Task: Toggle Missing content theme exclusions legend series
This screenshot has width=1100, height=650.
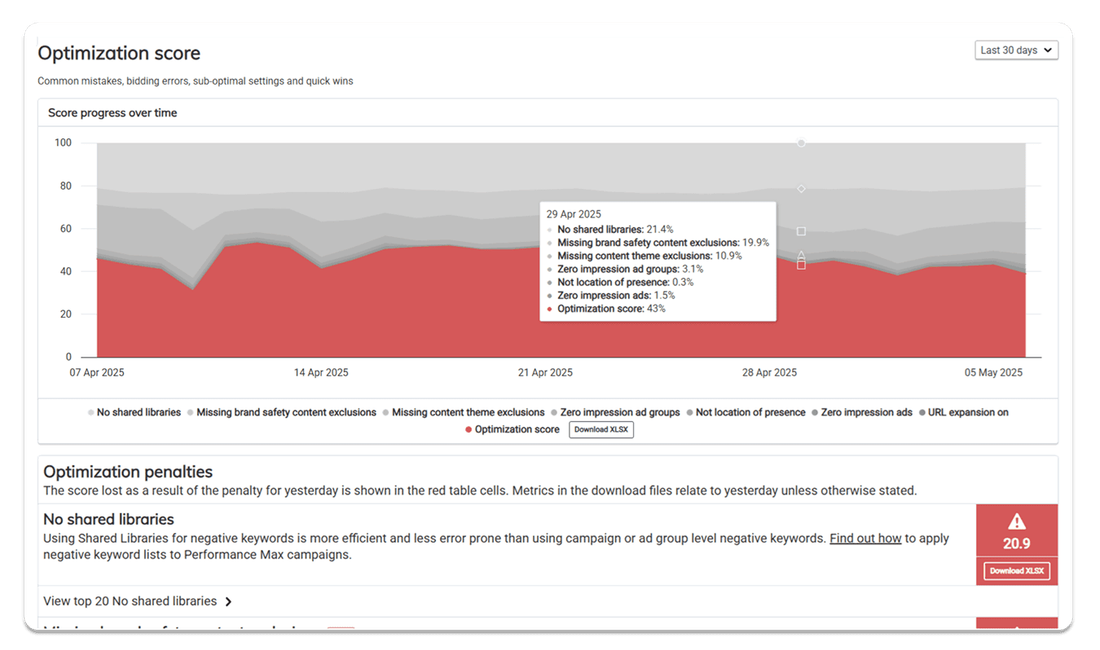Action: pyautogui.click(x=463, y=412)
